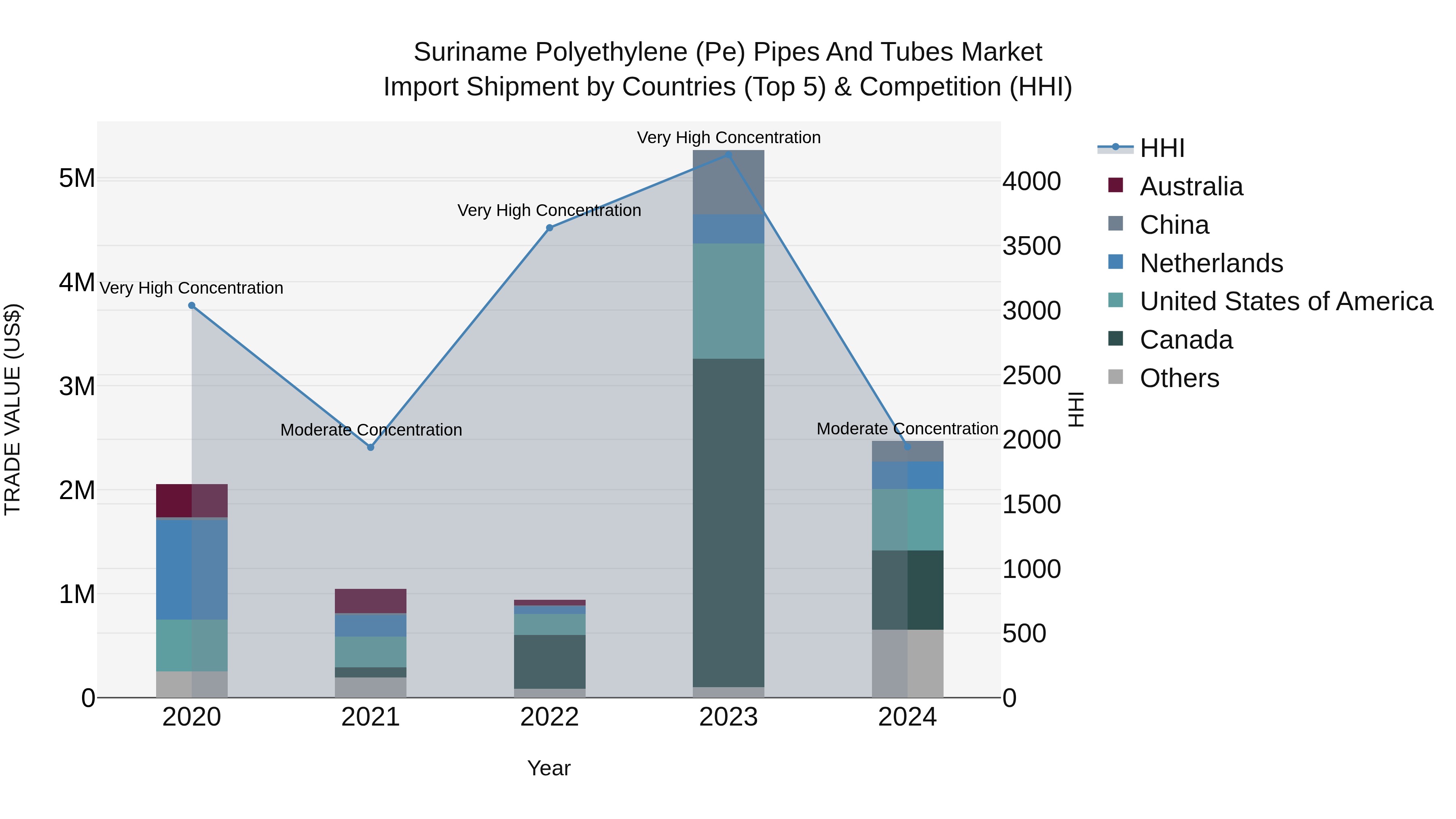Click 2023 Canada bar segment
1456x819 pixels.
(x=728, y=523)
